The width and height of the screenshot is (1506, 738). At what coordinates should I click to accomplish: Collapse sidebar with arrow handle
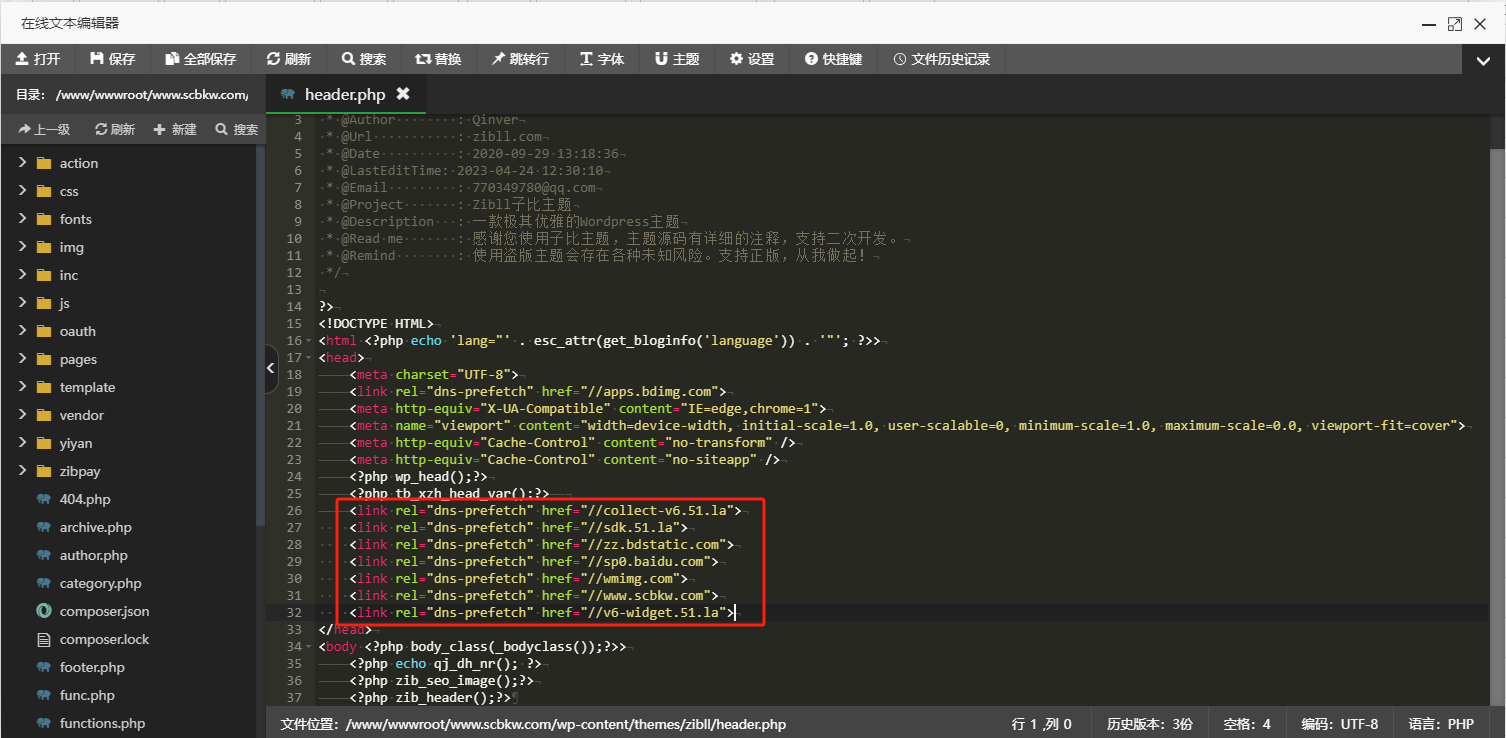pos(270,369)
